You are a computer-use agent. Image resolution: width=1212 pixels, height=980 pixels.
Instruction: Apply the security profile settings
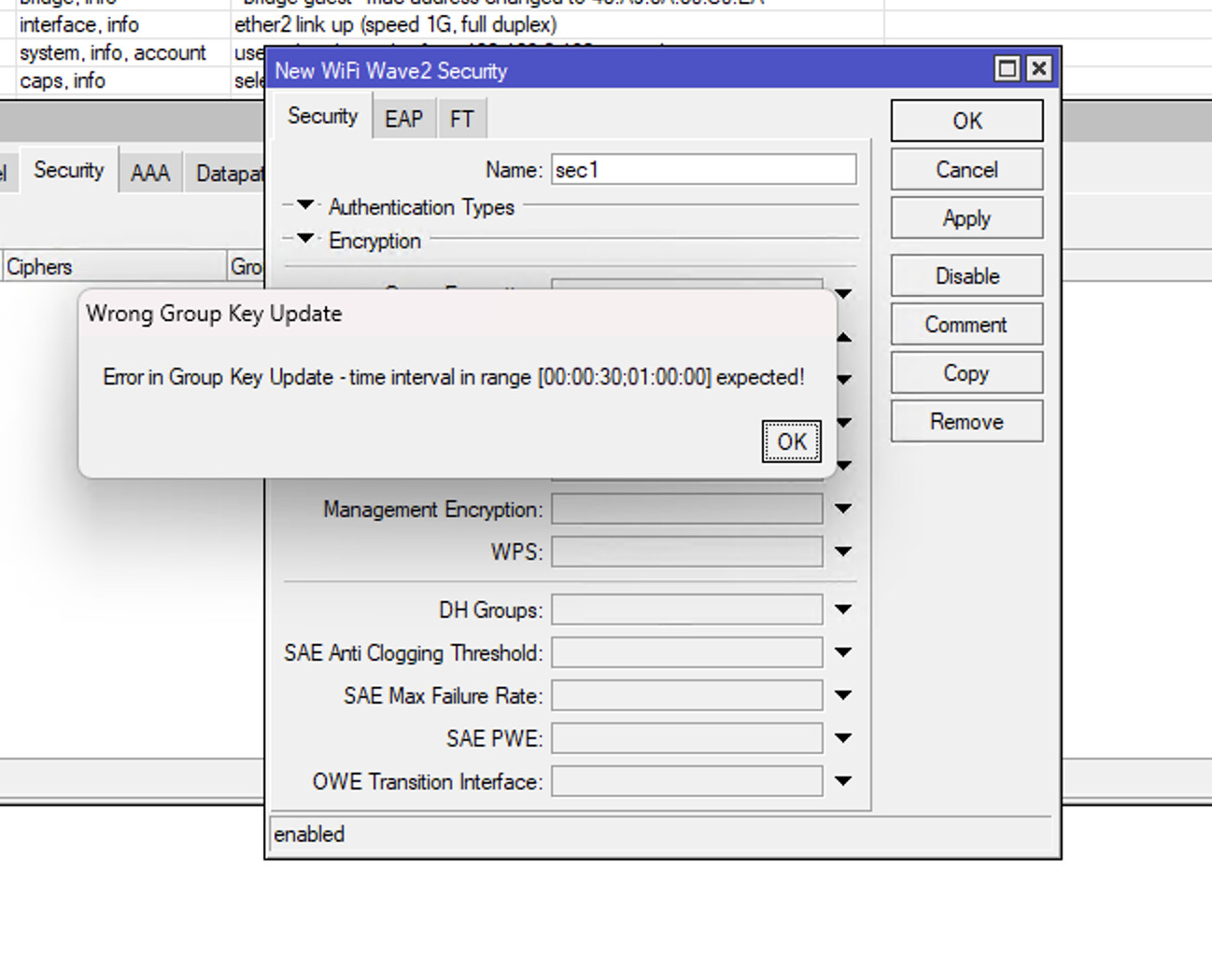(966, 218)
